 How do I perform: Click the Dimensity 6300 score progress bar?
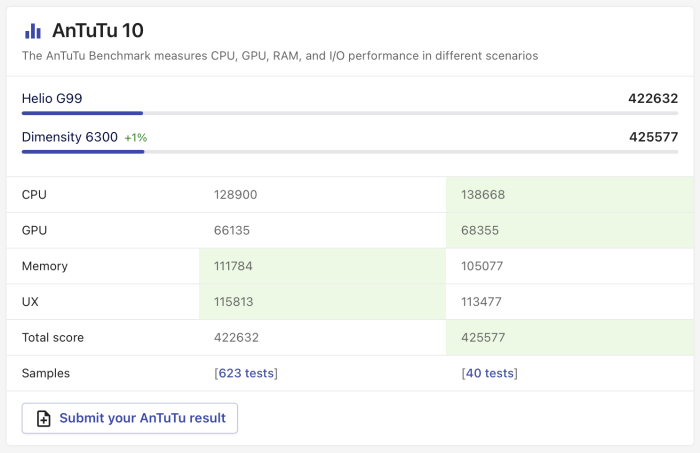(350, 152)
